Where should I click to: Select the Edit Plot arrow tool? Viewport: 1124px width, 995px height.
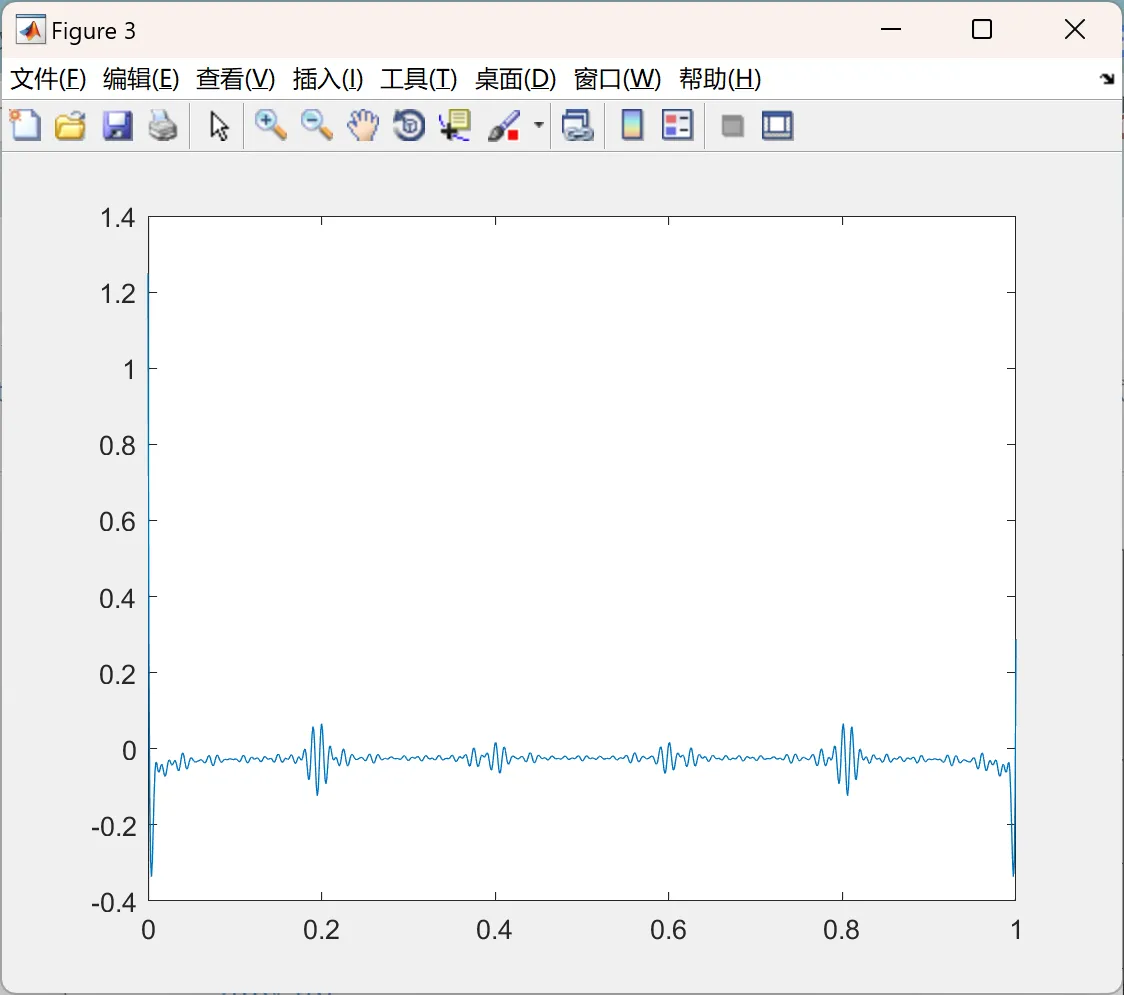219,126
